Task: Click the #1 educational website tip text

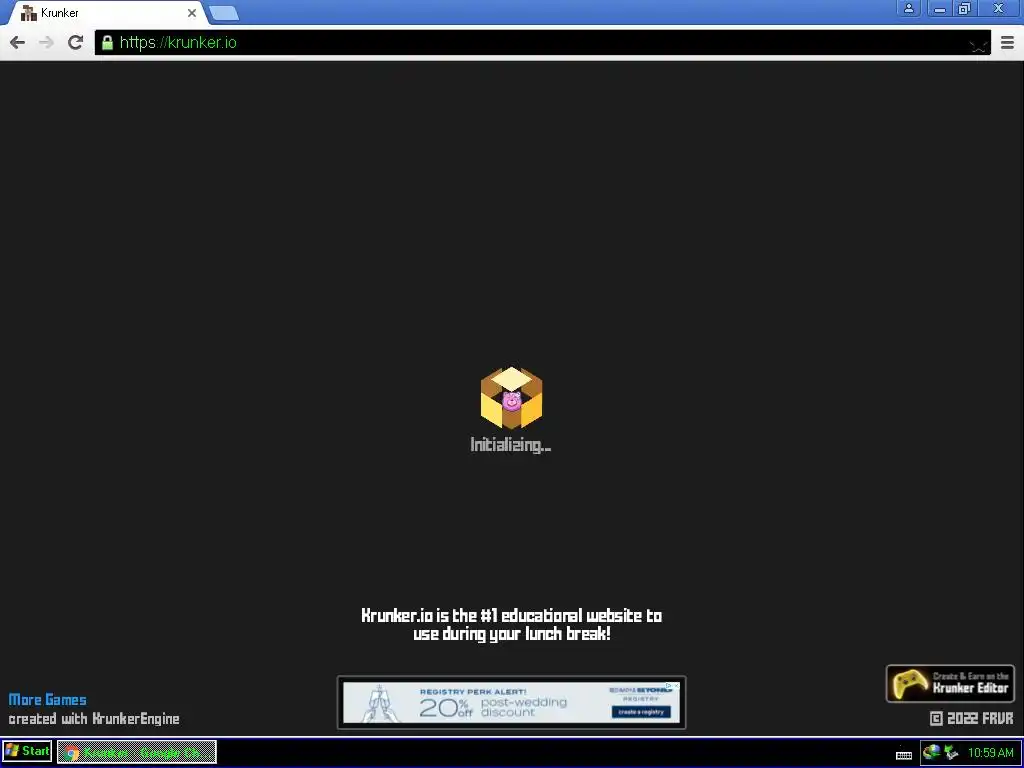Action: coord(511,624)
